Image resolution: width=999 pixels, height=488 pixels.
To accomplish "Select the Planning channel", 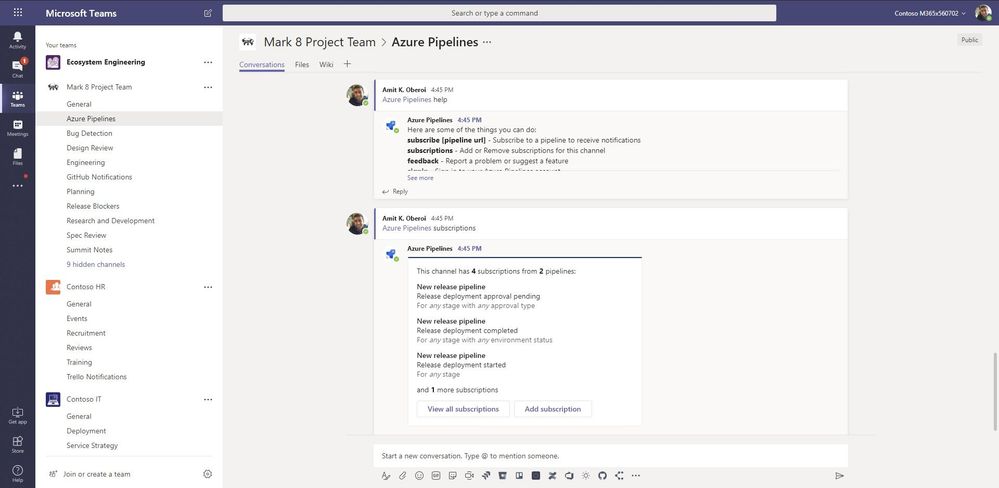I will 80,192.
